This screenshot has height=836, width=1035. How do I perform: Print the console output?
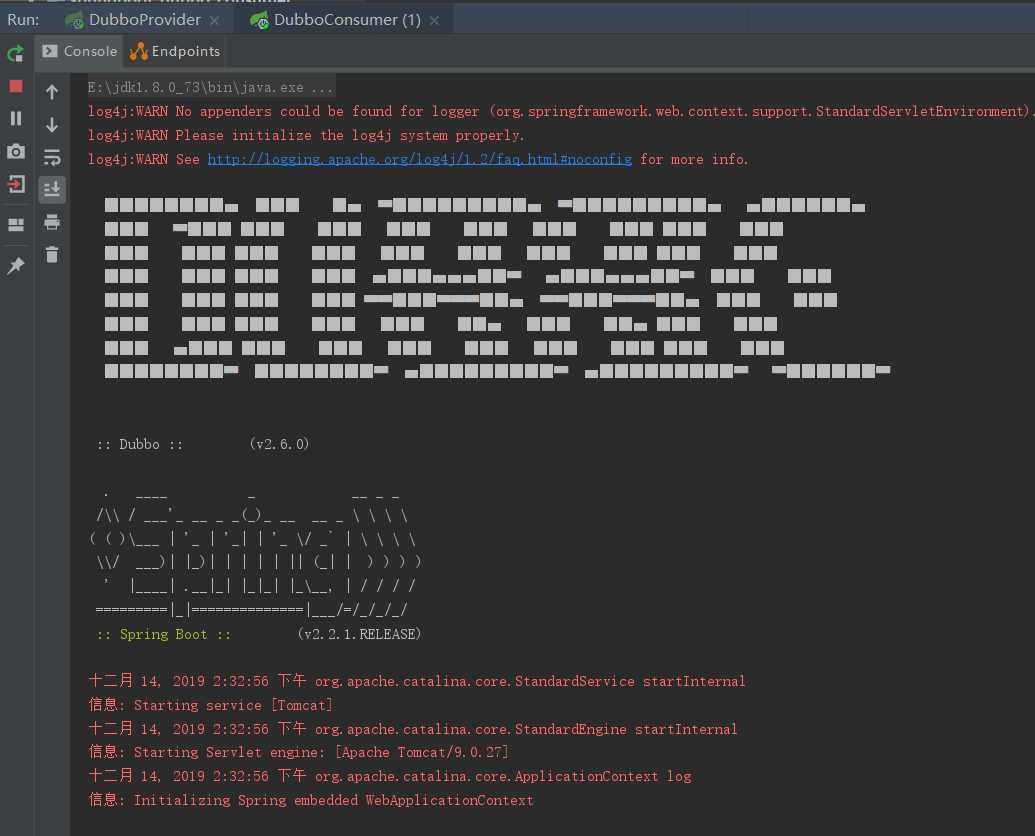51,222
